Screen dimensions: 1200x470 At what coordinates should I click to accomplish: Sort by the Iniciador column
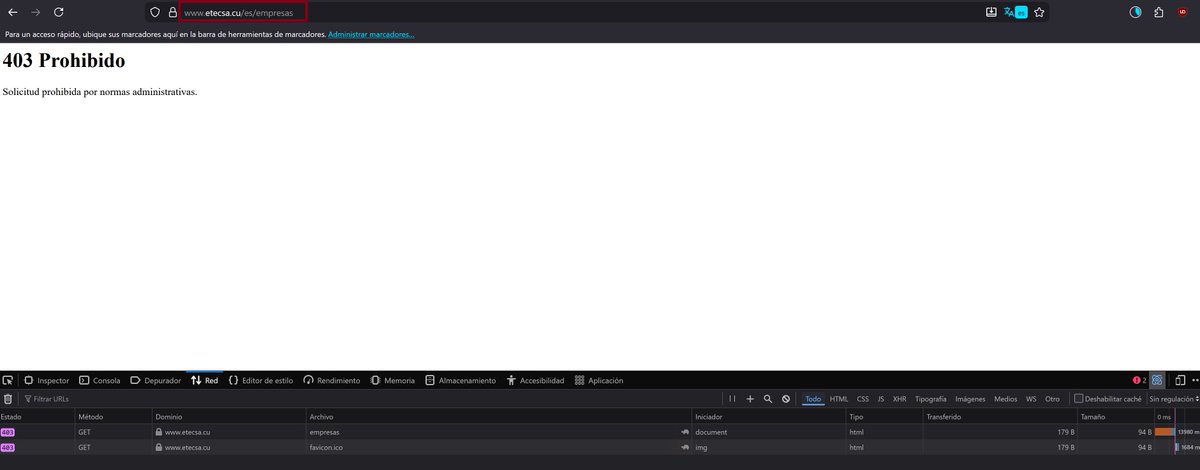point(769,415)
